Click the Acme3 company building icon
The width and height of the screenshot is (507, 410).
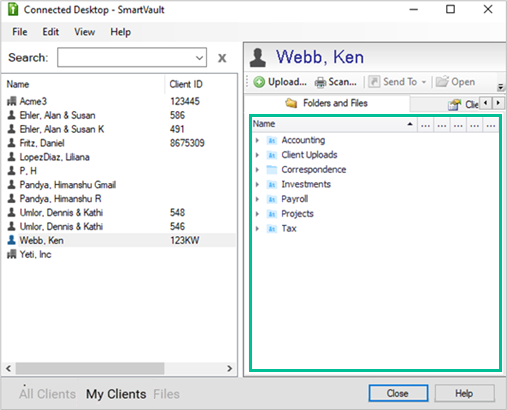[x=12, y=101]
